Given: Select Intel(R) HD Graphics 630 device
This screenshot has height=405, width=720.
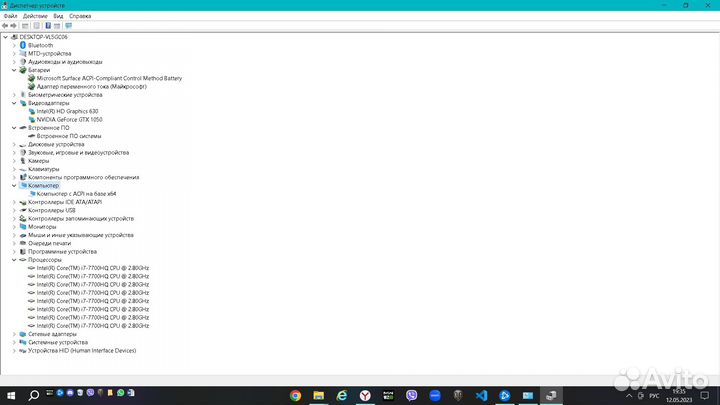Looking at the screenshot, I should coord(66,111).
